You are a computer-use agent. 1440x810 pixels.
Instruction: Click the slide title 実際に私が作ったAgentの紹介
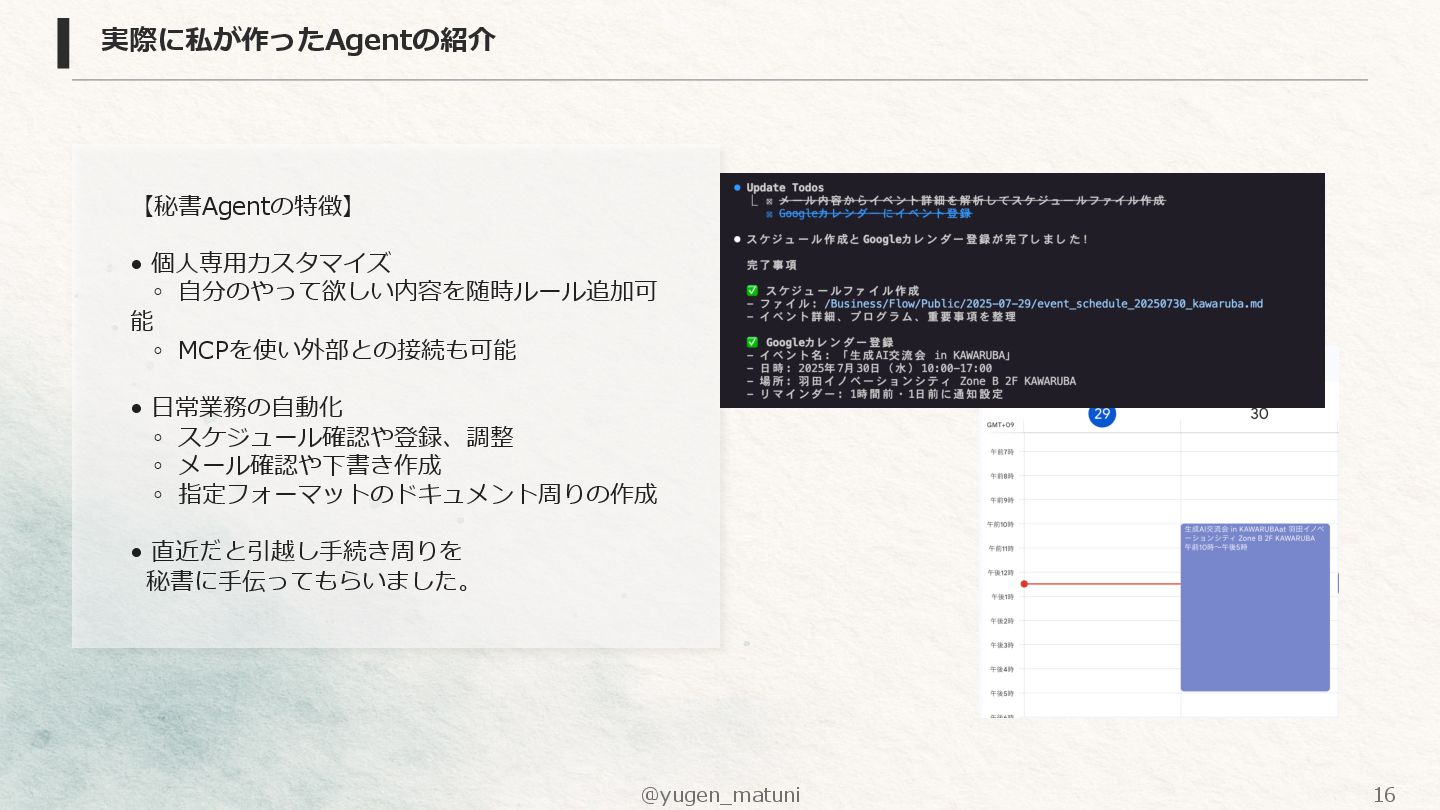pyautogui.click(x=298, y=40)
